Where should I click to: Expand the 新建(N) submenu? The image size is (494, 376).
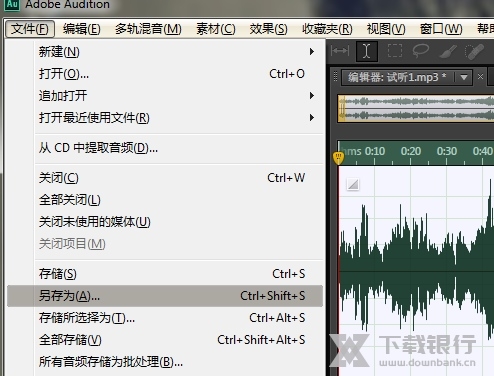click(x=312, y=51)
